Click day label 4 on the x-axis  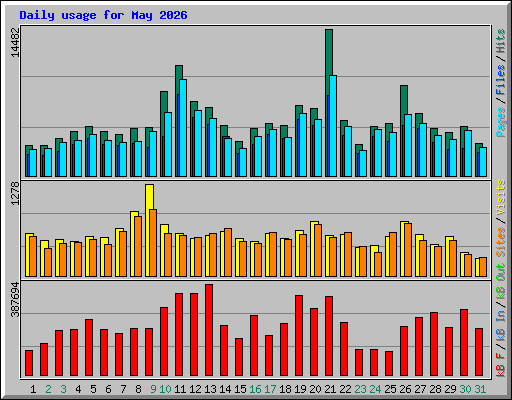tap(78, 389)
